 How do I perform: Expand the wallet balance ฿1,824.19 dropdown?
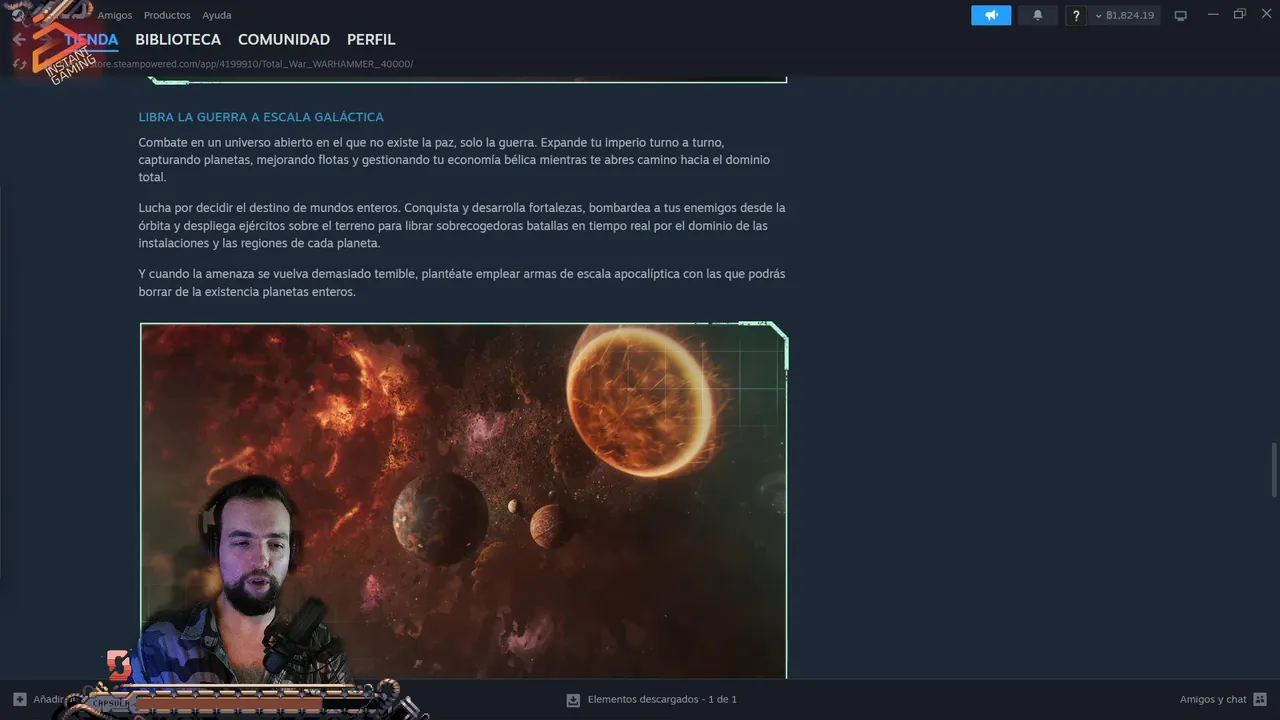[x=1125, y=15]
